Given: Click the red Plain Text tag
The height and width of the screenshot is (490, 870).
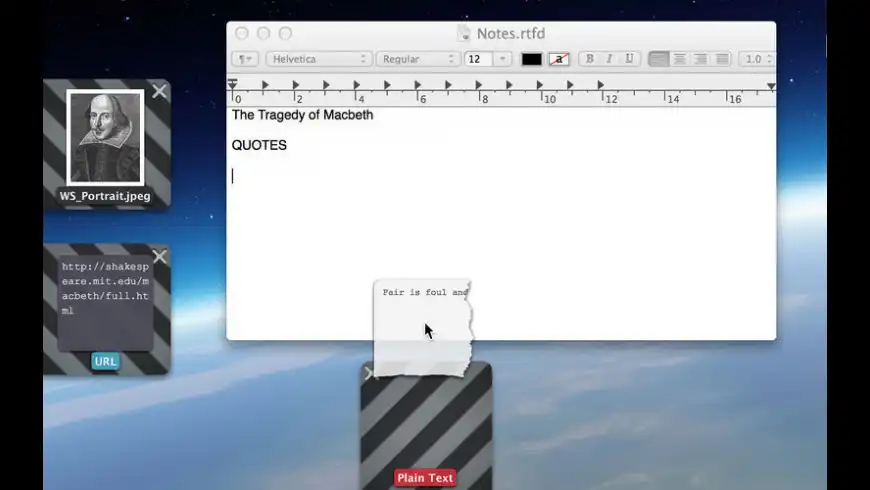Looking at the screenshot, I should 425,478.
